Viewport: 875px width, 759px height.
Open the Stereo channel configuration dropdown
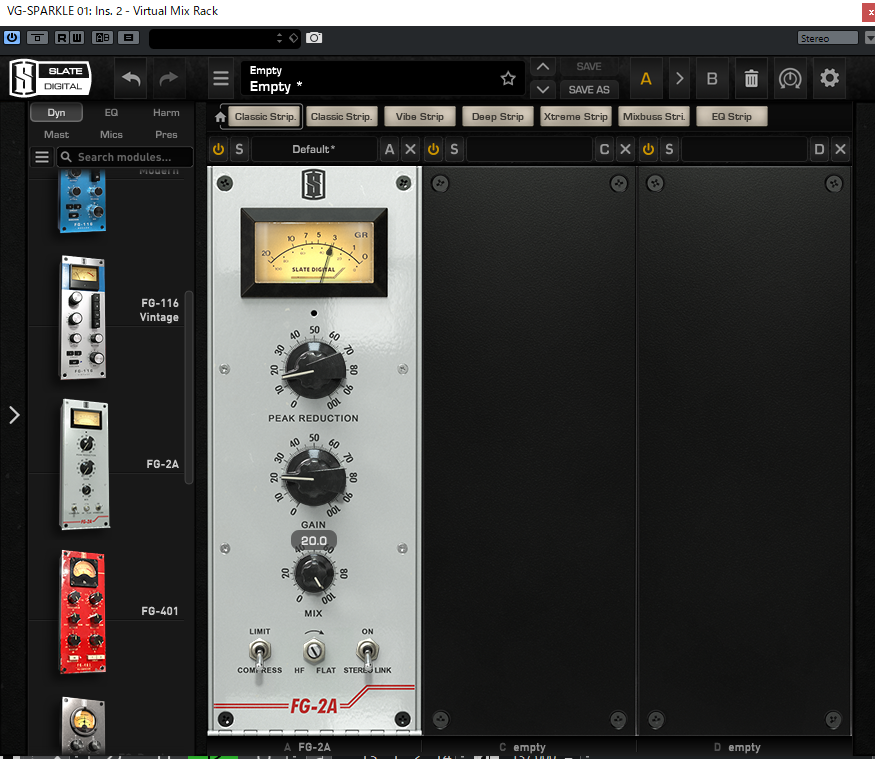tap(827, 38)
